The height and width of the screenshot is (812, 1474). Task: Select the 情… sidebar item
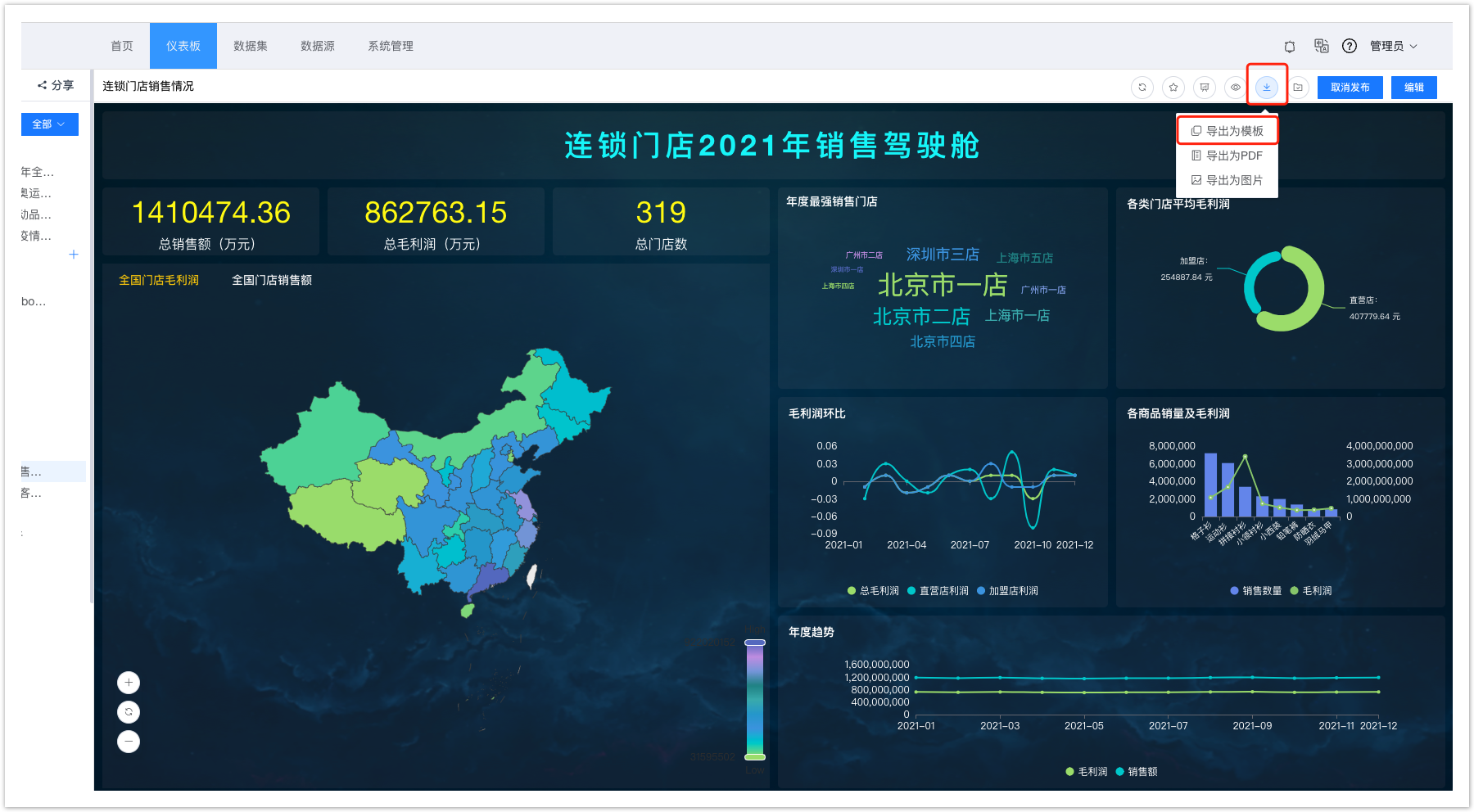tap(36, 236)
